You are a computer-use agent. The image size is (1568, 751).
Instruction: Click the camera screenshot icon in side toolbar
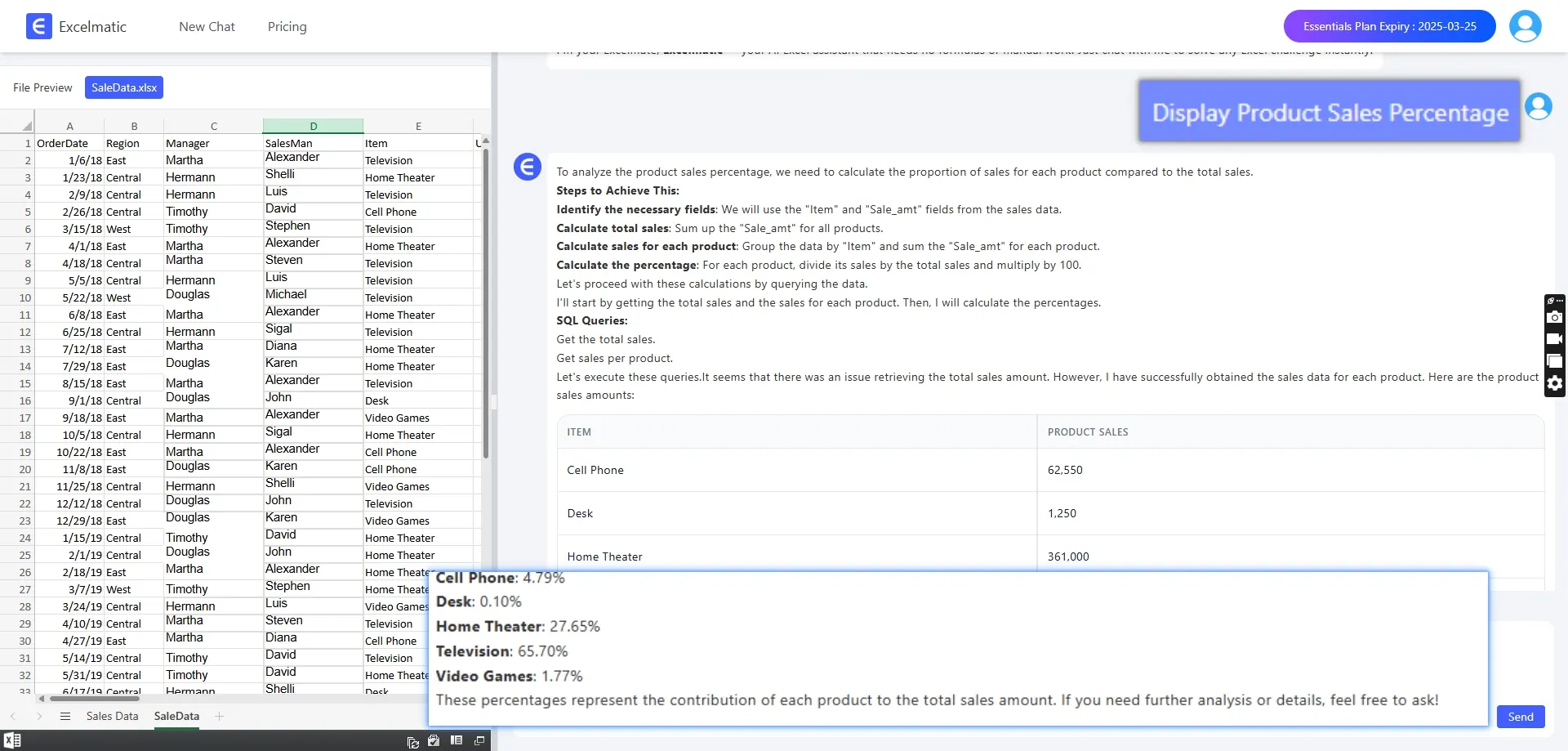1555,317
